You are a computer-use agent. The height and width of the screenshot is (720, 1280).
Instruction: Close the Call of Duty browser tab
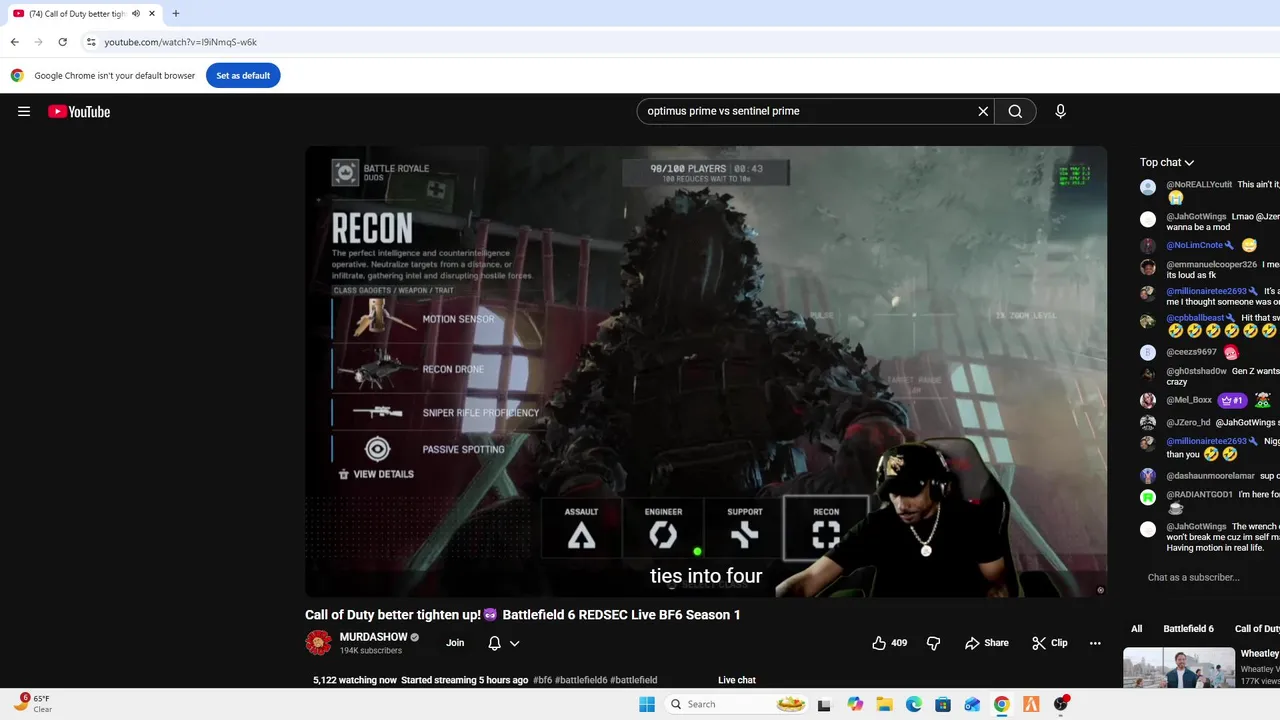[x=152, y=13]
